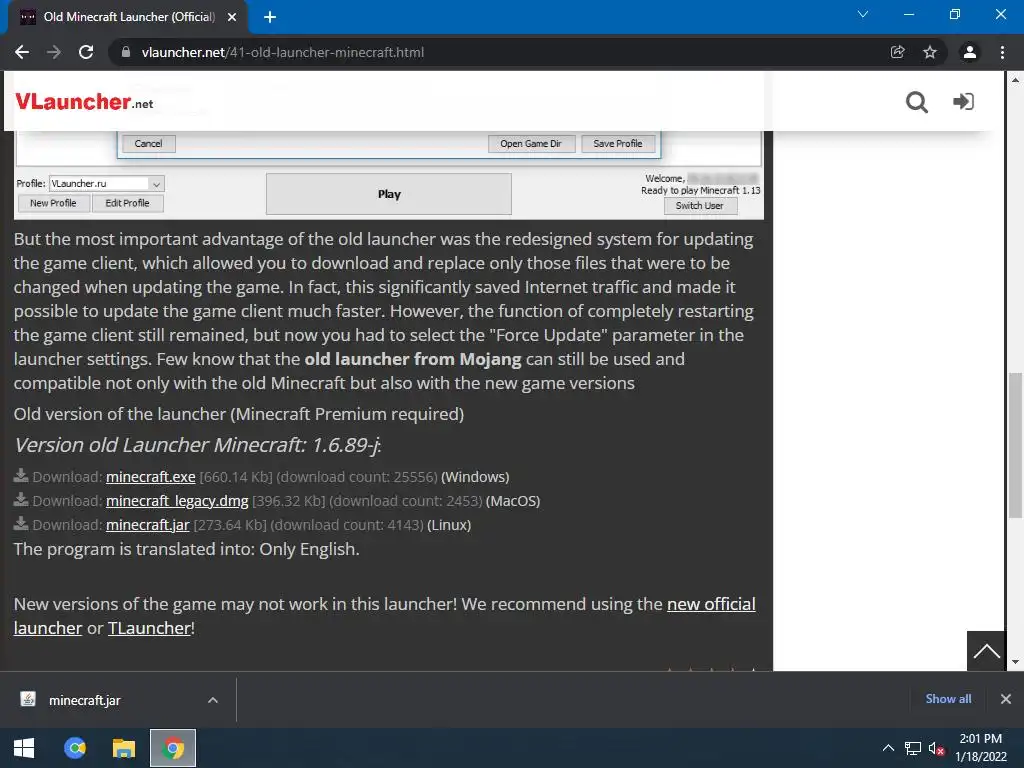
Task: Go back to the previous page
Action: pyautogui.click(x=22, y=52)
